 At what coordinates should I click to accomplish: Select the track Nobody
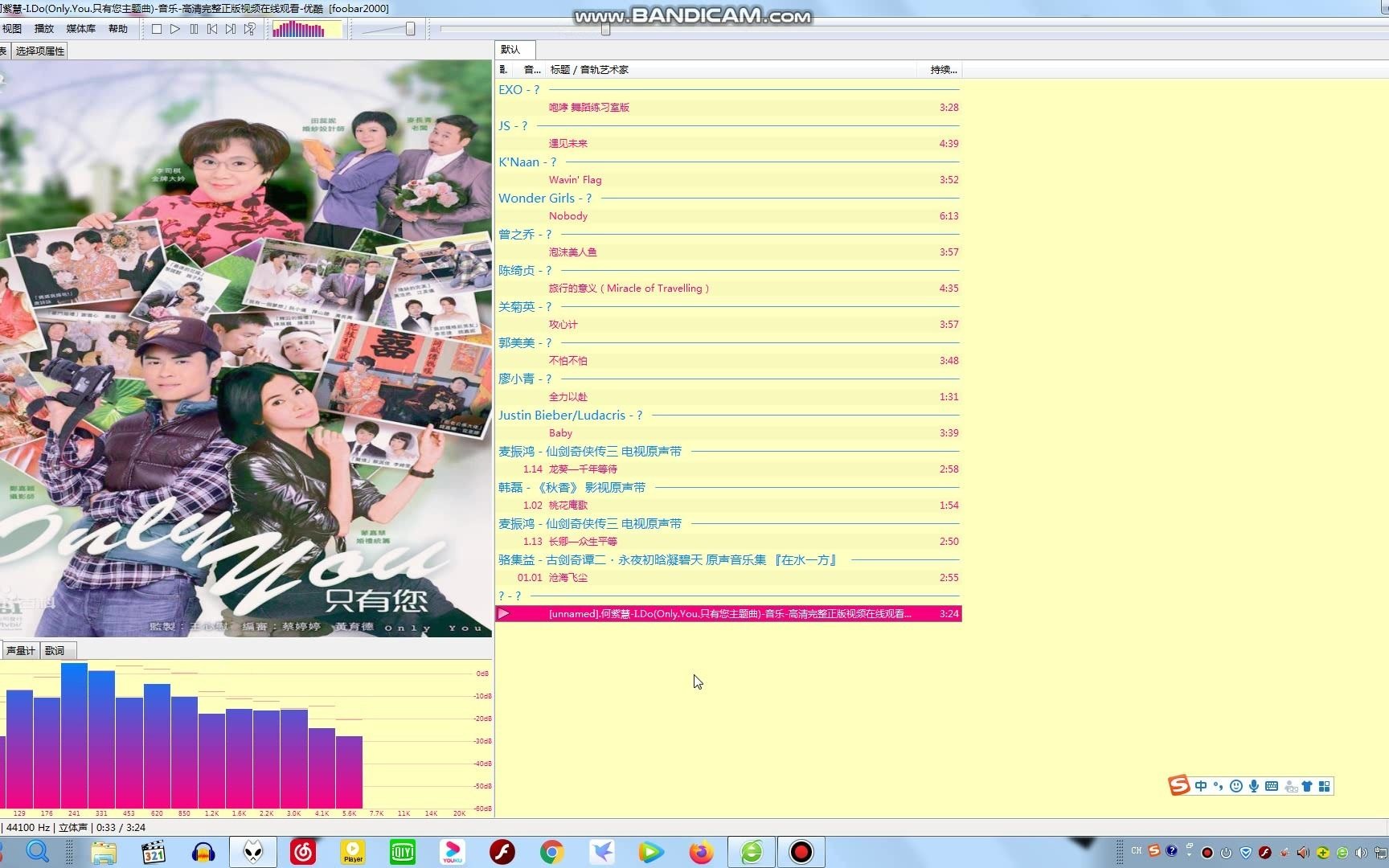(728, 216)
